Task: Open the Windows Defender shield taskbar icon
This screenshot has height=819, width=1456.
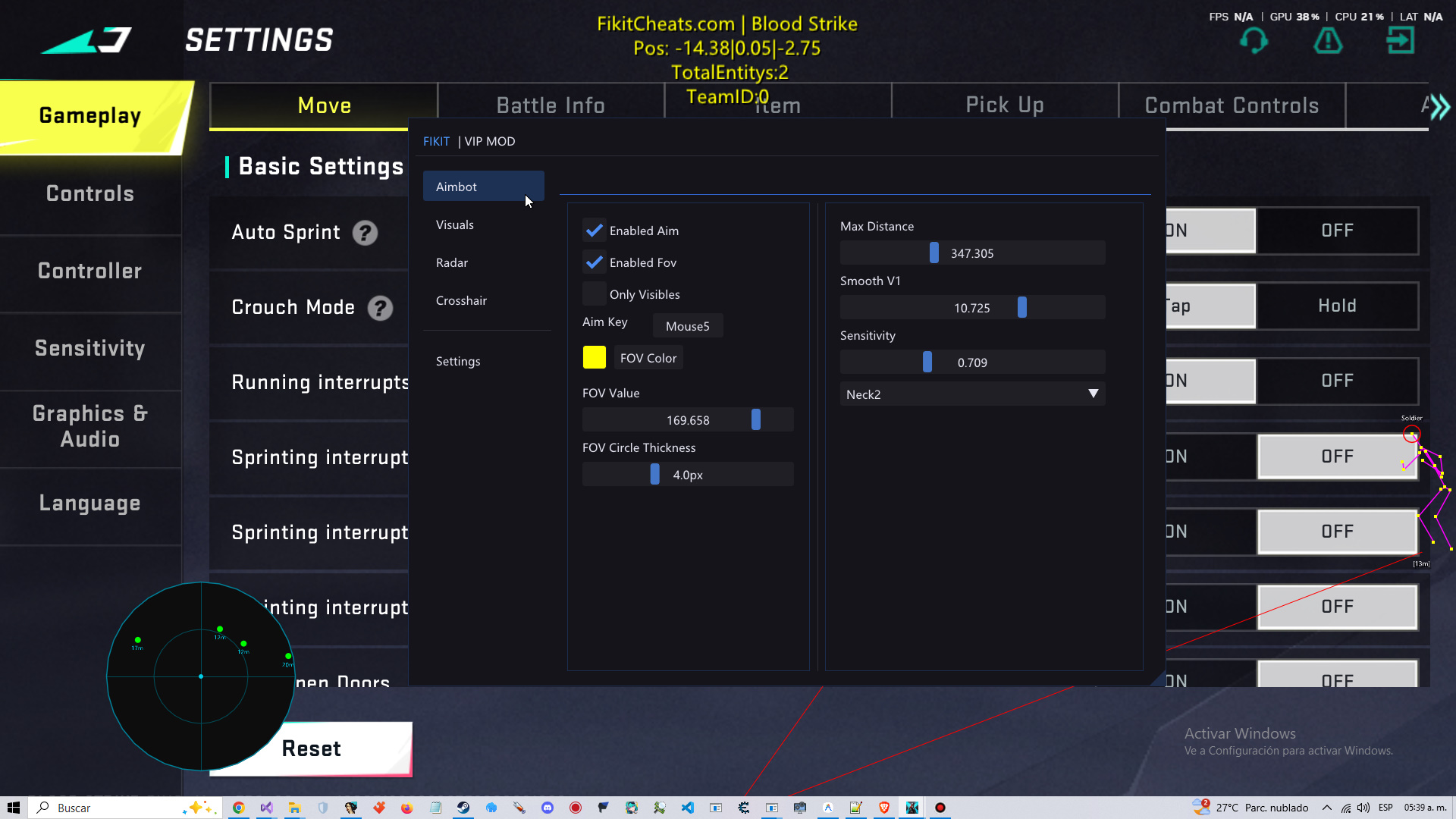Action: click(x=322, y=808)
